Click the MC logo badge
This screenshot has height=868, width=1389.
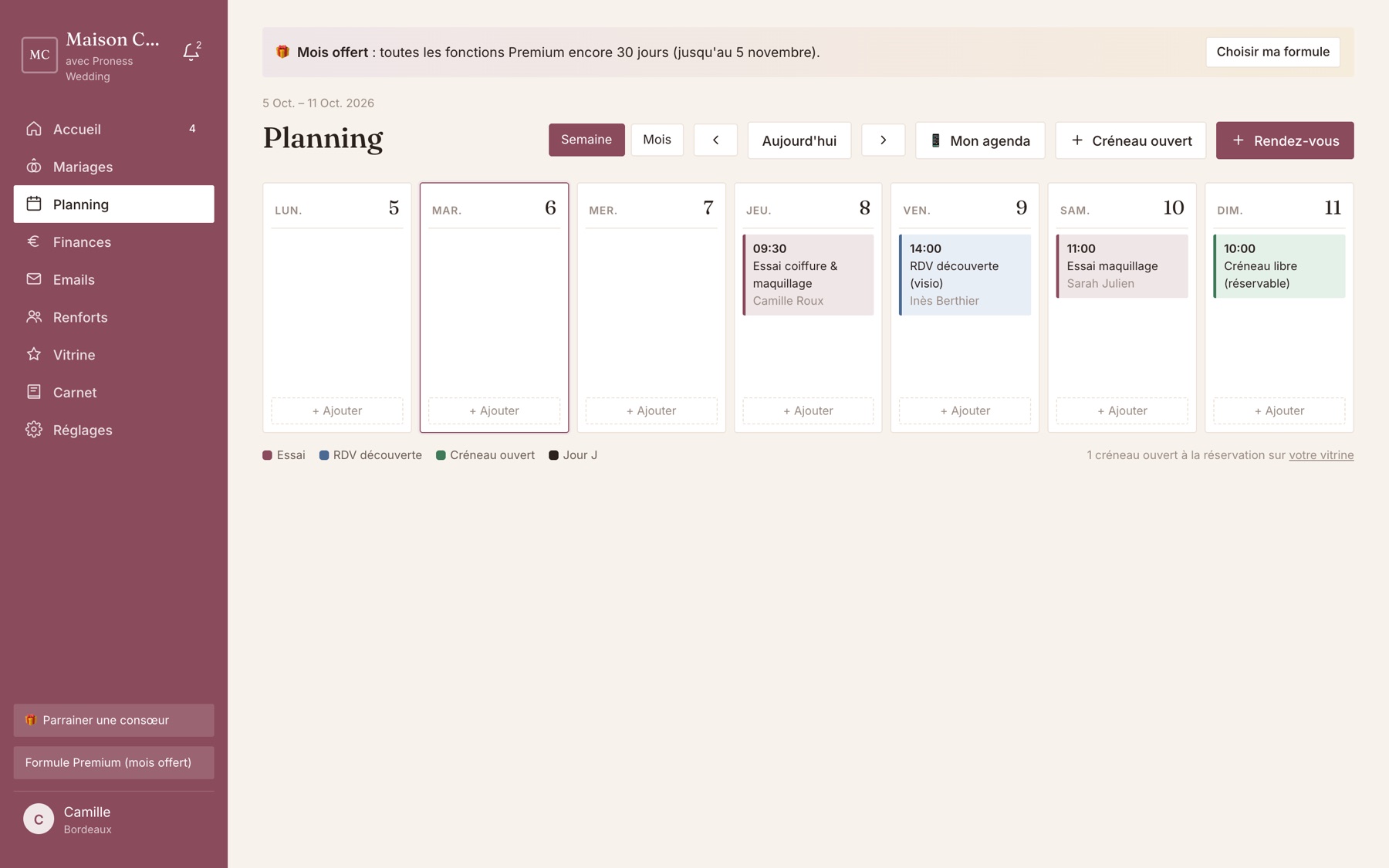pyautogui.click(x=39, y=55)
